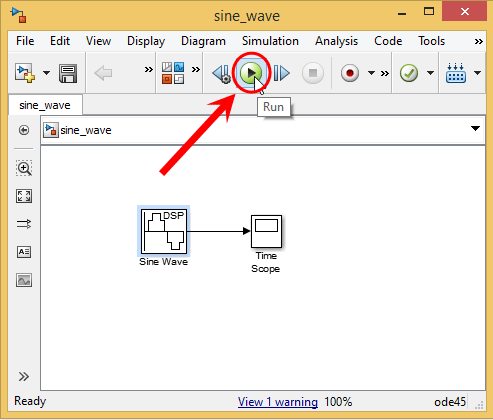The image size is (493, 420).
Task: Click the Back navigation arrow in the toolbar
Action: point(103,73)
